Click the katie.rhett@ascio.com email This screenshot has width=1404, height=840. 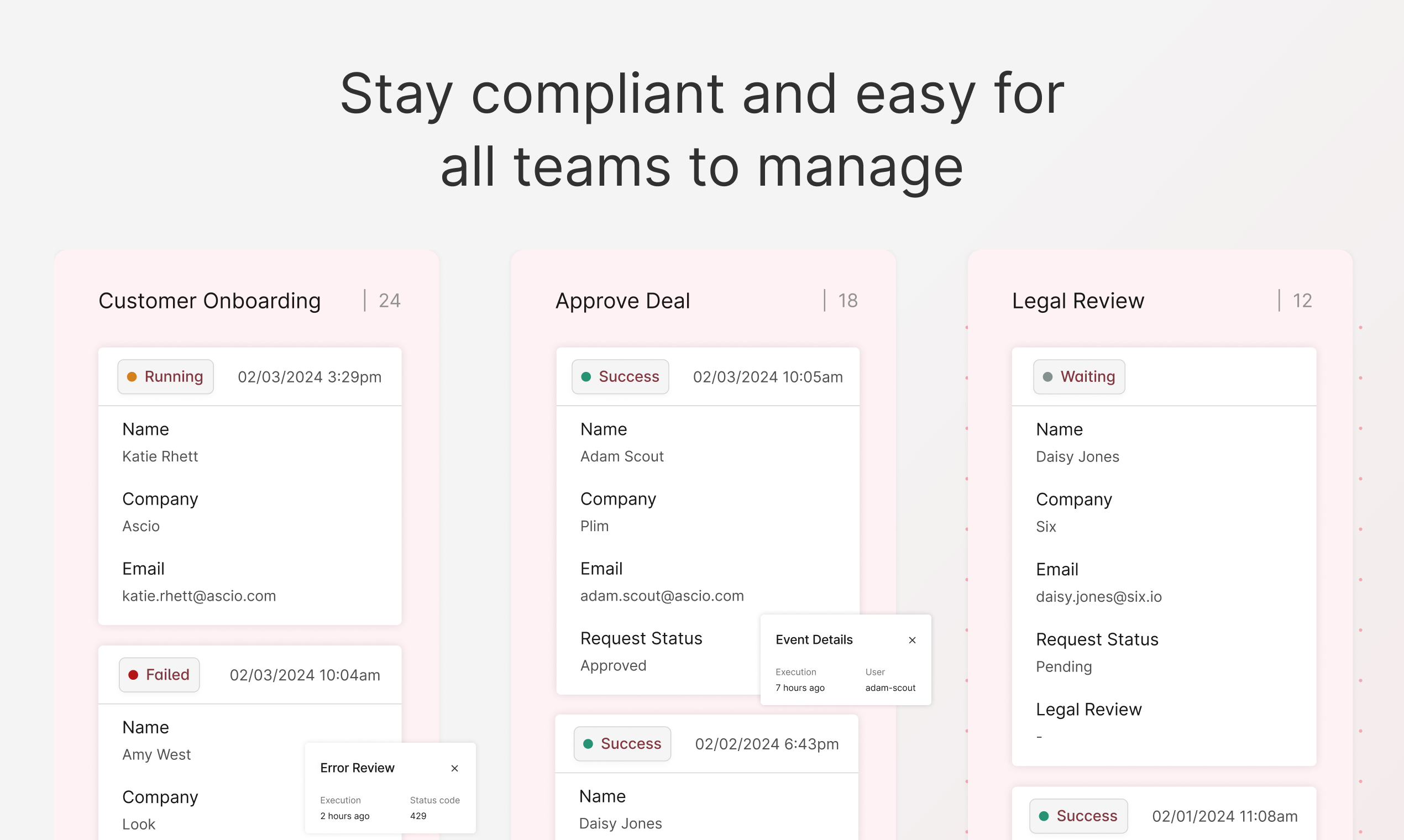click(x=200, y=596)
